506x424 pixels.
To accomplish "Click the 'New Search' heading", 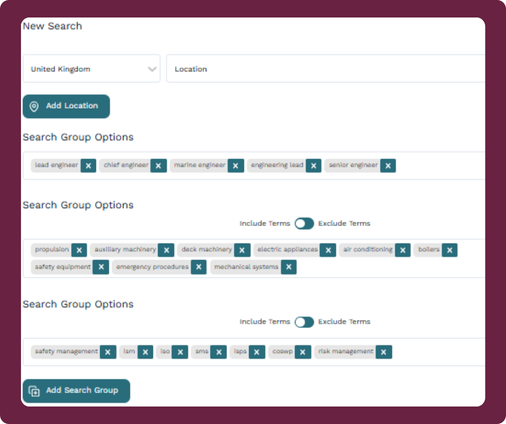I will 52,26.
